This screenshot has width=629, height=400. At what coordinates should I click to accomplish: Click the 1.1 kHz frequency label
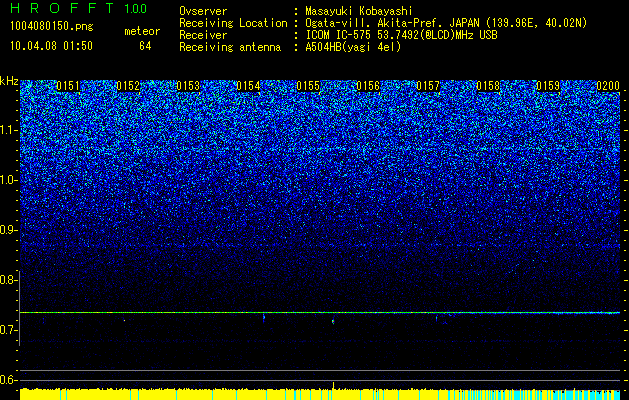click(8, 130)
